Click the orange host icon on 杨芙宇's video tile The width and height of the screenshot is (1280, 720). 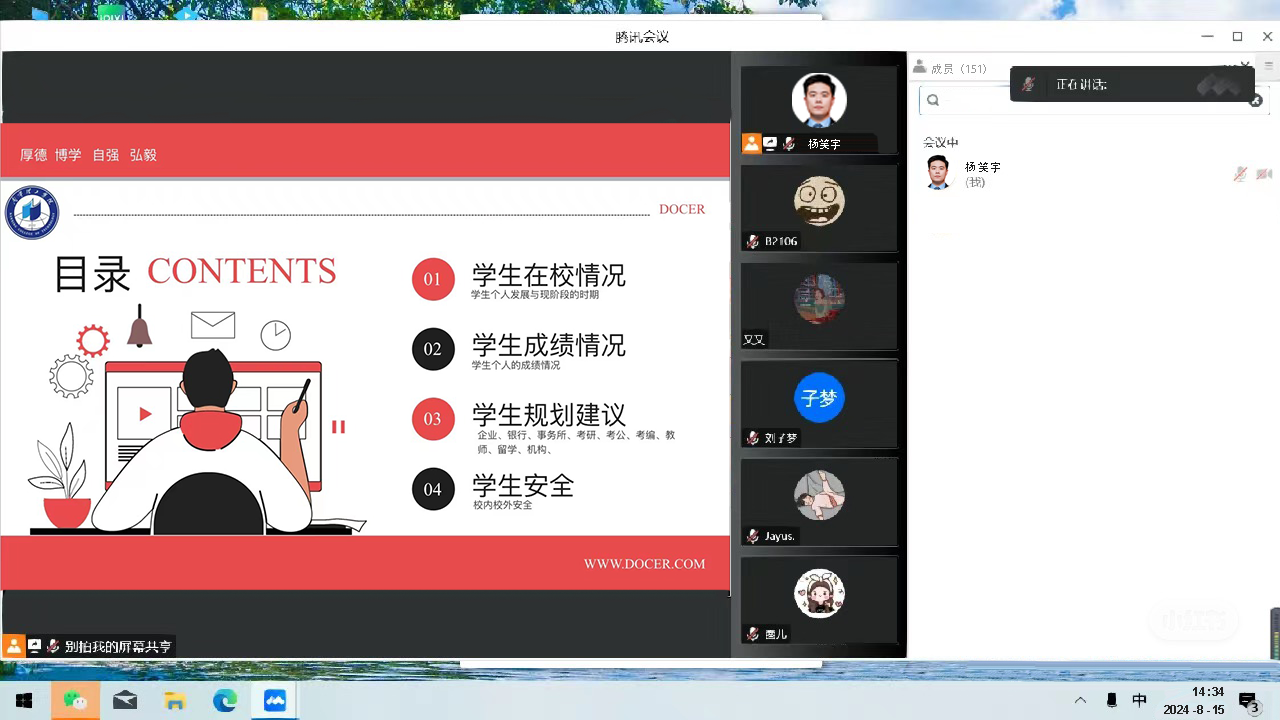pyautogui.click(x=751, y=143)
